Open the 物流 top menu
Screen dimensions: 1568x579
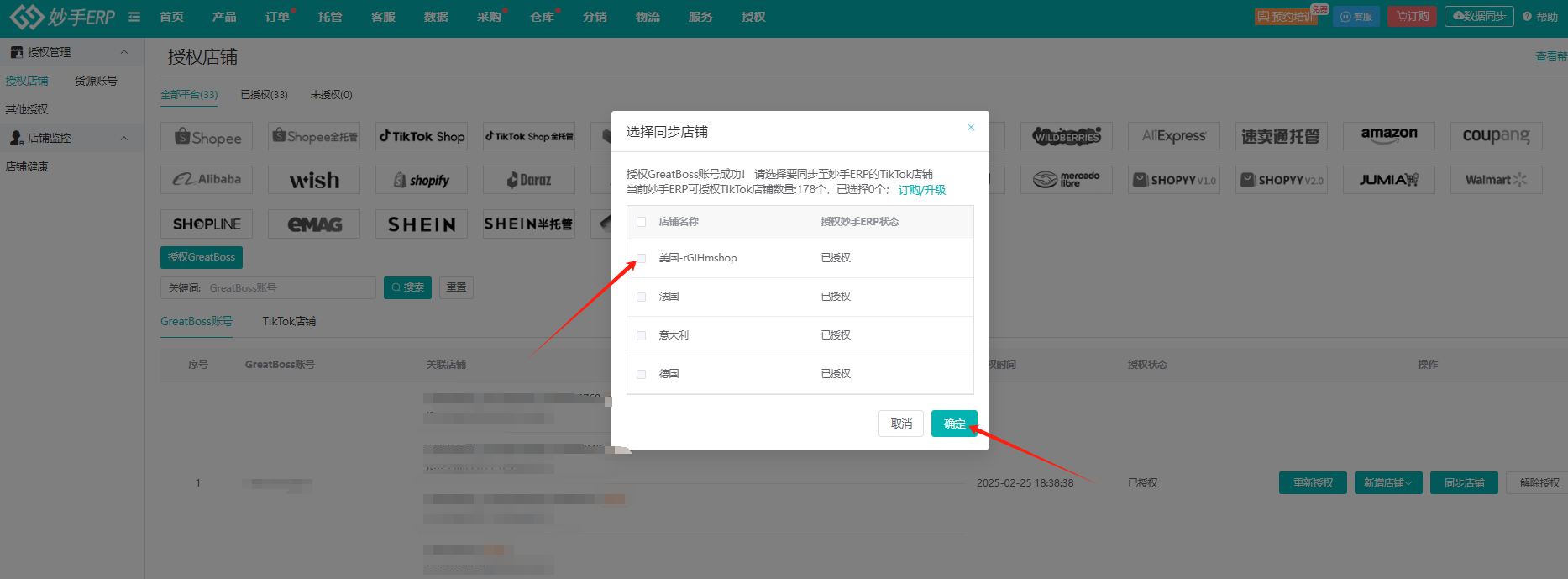pyautogui.click(x=648, y=17)
